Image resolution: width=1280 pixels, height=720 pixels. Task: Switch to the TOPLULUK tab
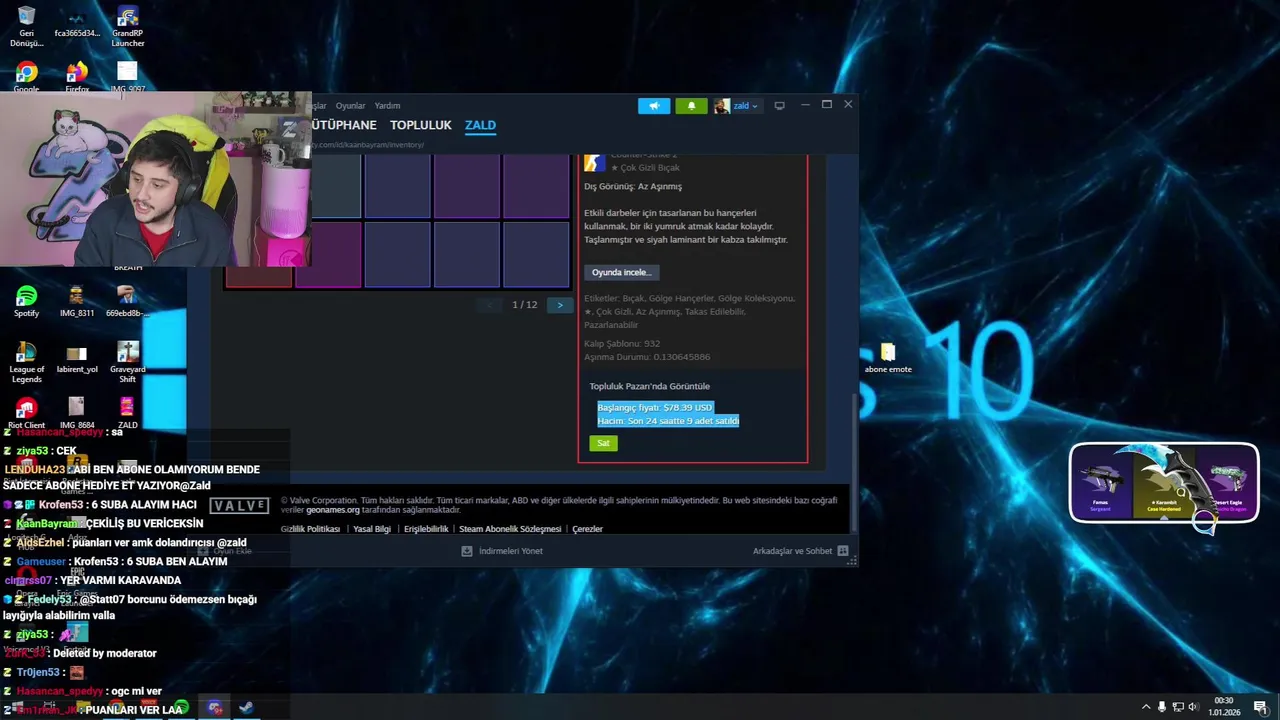pyautogui.click(x=421, y=125)
